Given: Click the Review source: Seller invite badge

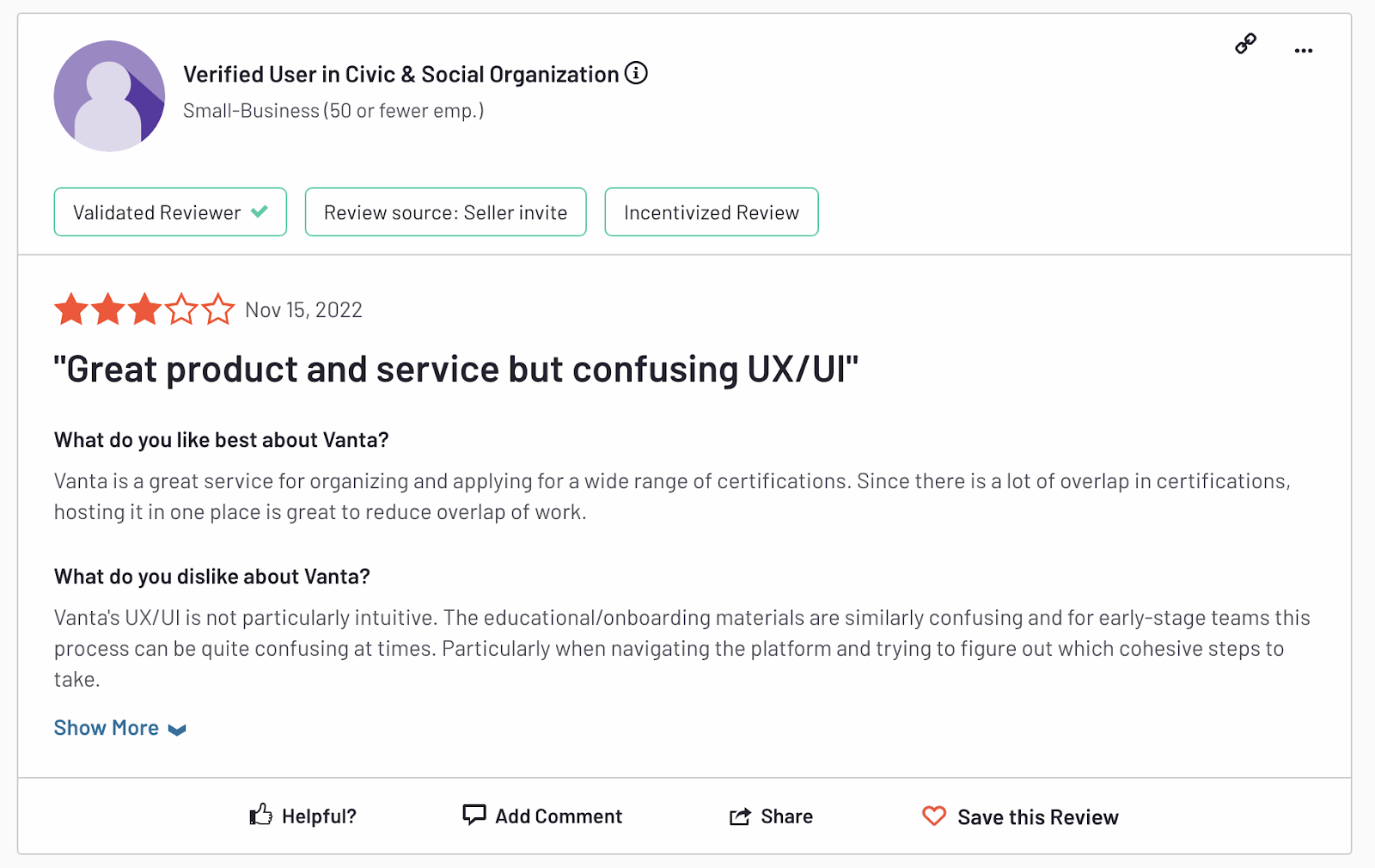Looking at the screenshot, I should click(x=445, y=212).
